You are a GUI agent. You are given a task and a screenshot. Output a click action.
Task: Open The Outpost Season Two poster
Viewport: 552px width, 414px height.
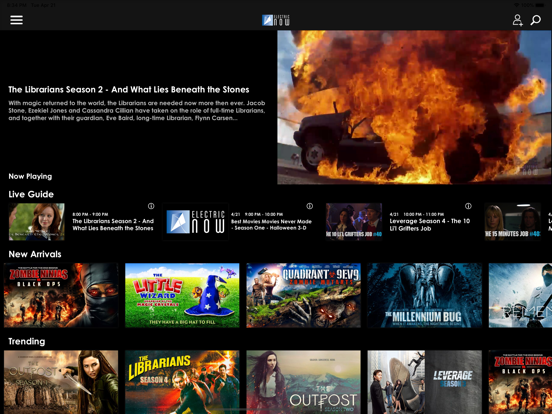pyautogui.click(x=303, y=382)
